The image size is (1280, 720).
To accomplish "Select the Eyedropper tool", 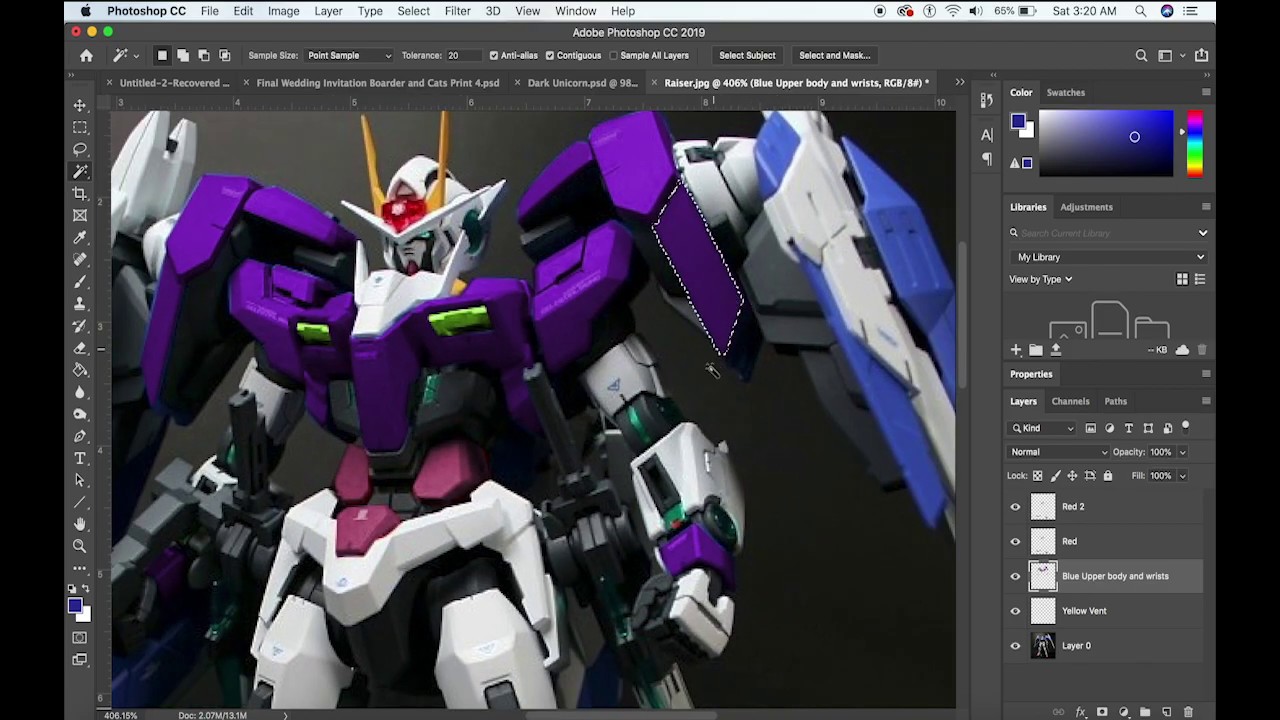I will coord(80,237).
